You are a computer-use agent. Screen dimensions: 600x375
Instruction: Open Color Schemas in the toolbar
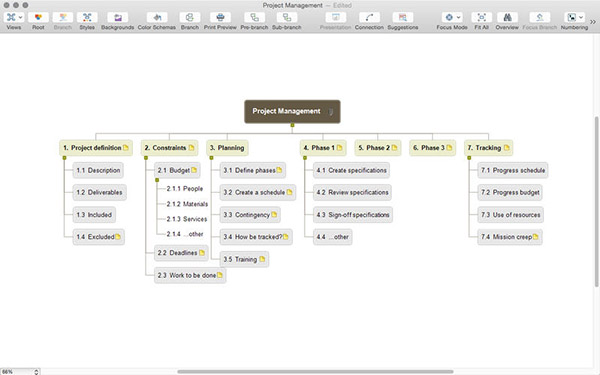[x=157, y=18]
